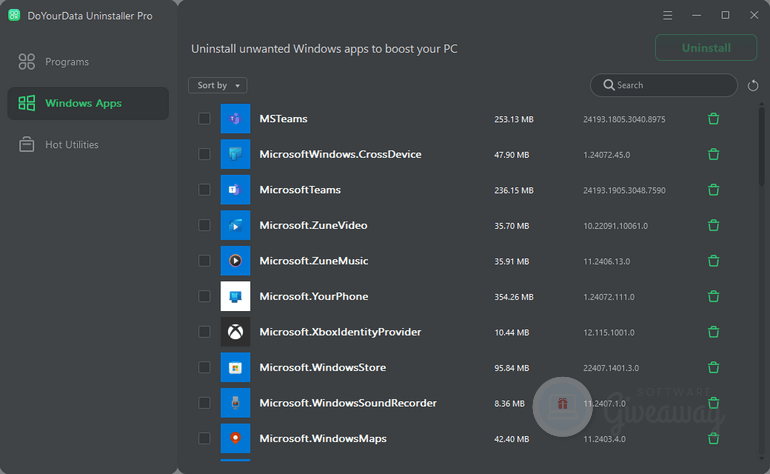Refresh the apps list with the reload icon
770x474 pixels.
coord(753,85)
